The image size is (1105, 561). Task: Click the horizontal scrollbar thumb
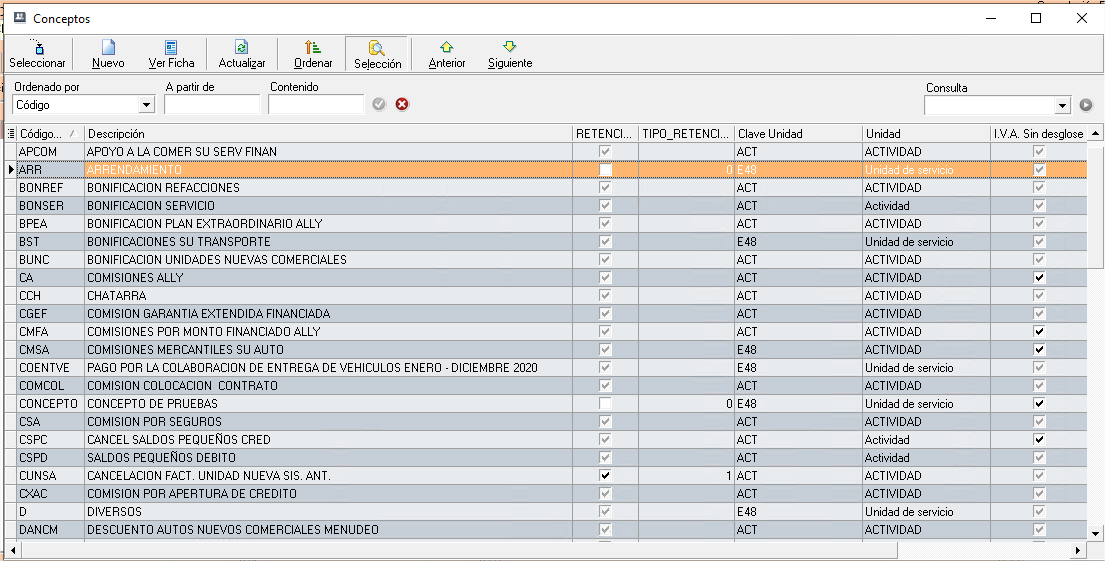tap(459, 550)
